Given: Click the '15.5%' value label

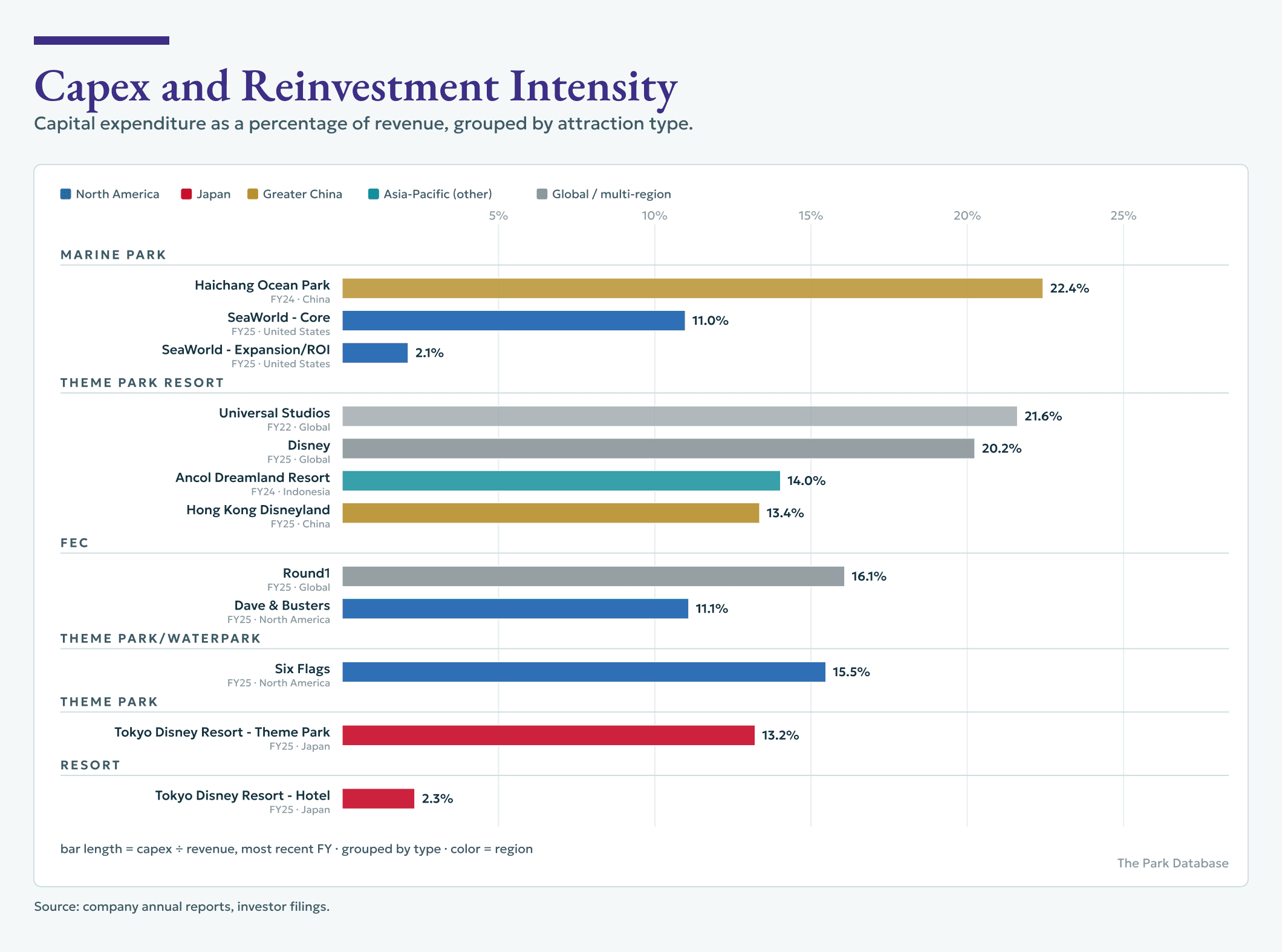Looking at the screenshot, I should coord(851,672).
